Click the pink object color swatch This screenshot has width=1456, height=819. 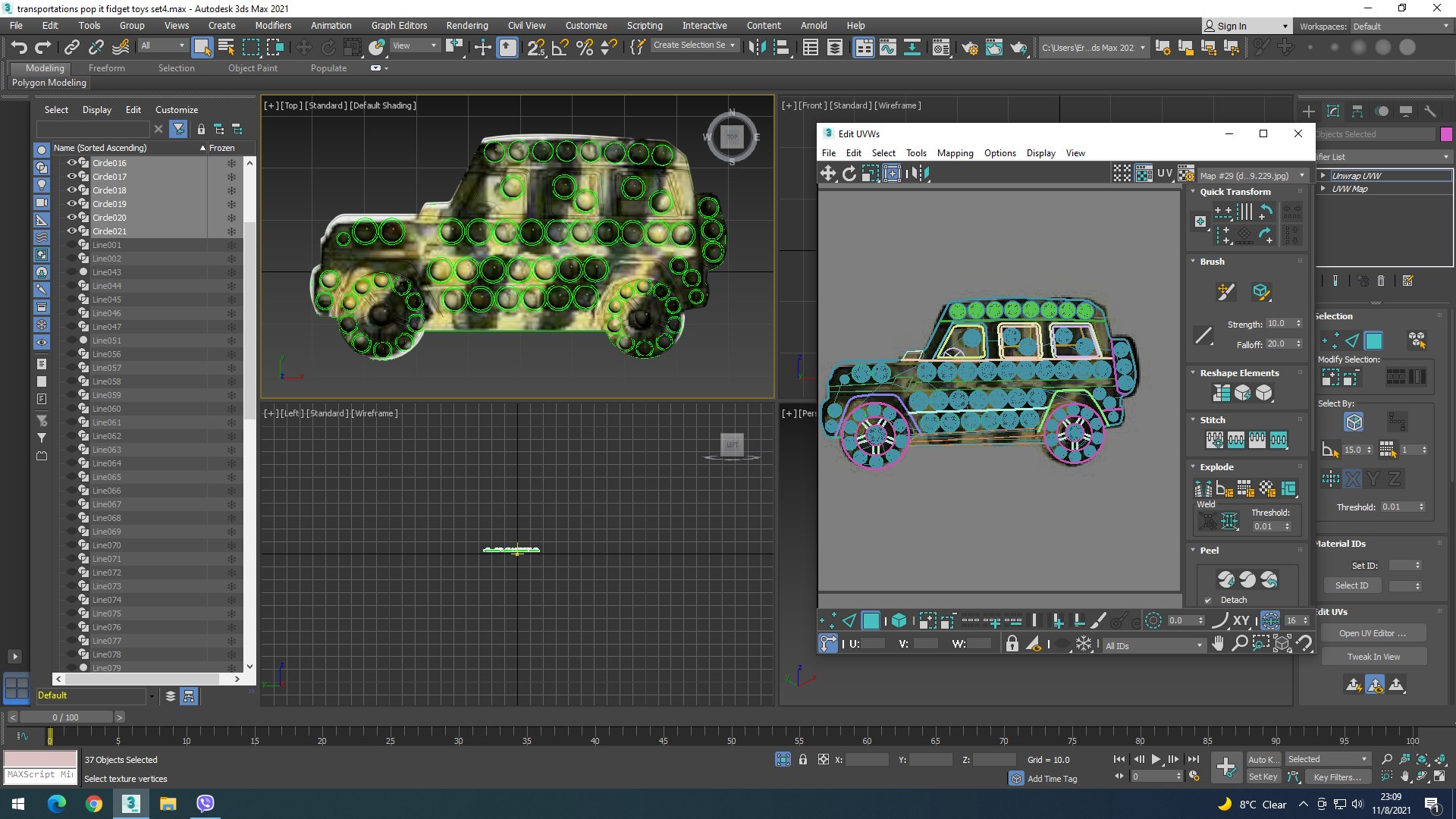pos(1446,134)
